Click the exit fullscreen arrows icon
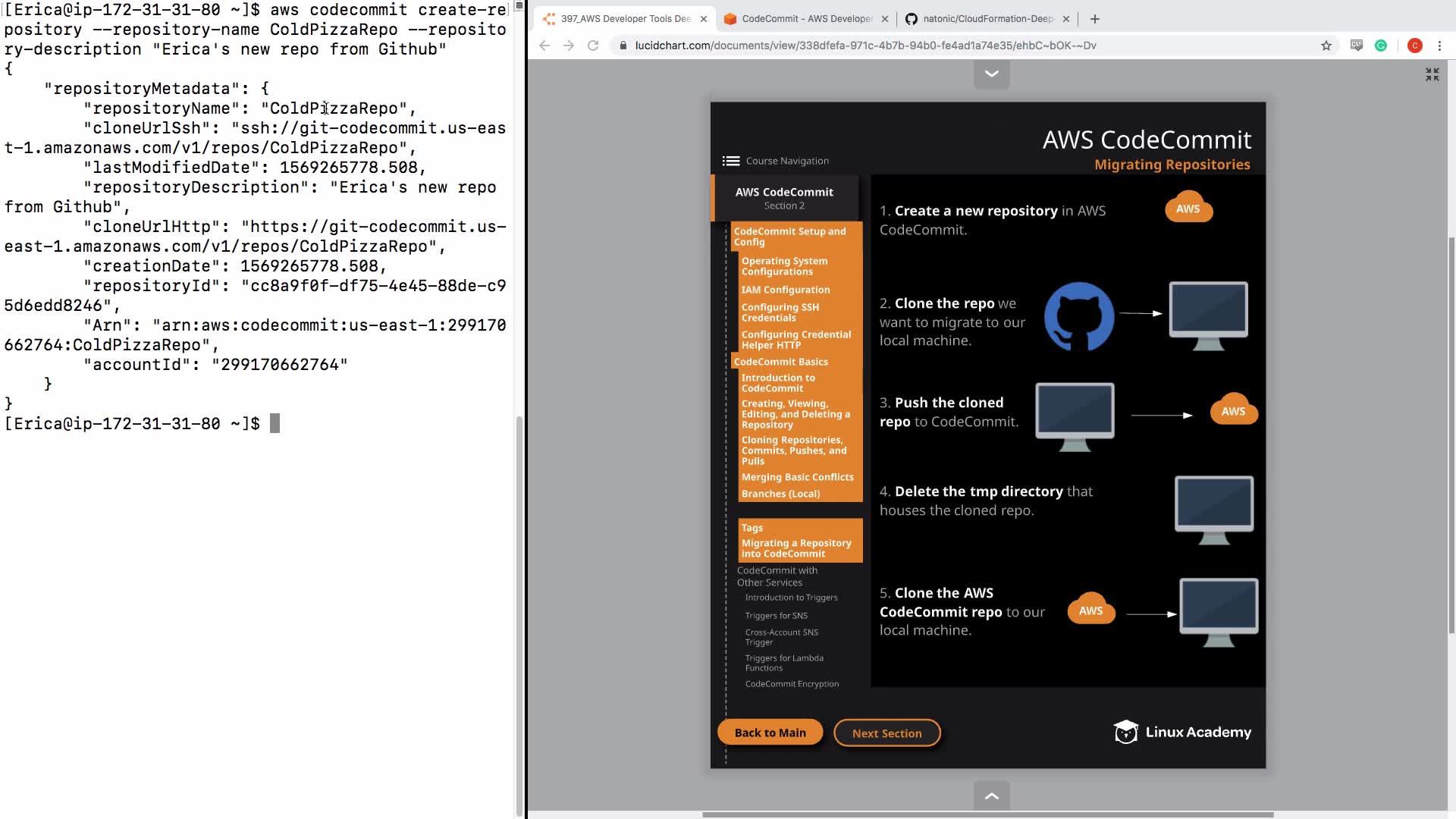Viewport: 1456px width, 819px height. pos(1432,74)
